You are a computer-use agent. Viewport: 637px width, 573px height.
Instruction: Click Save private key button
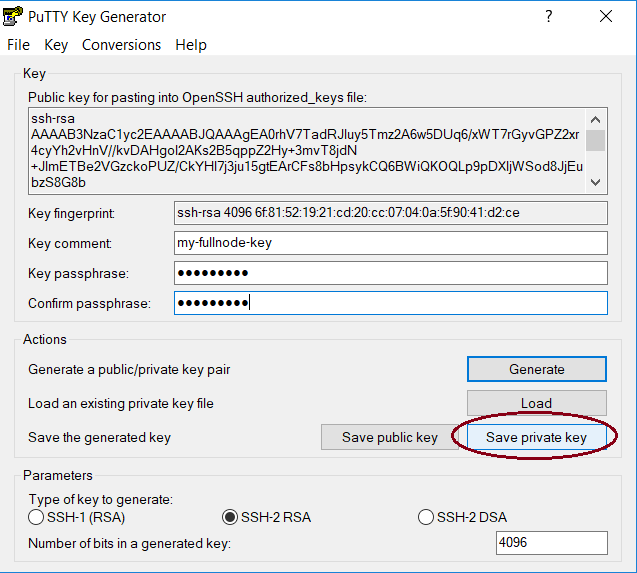(537, 437)
